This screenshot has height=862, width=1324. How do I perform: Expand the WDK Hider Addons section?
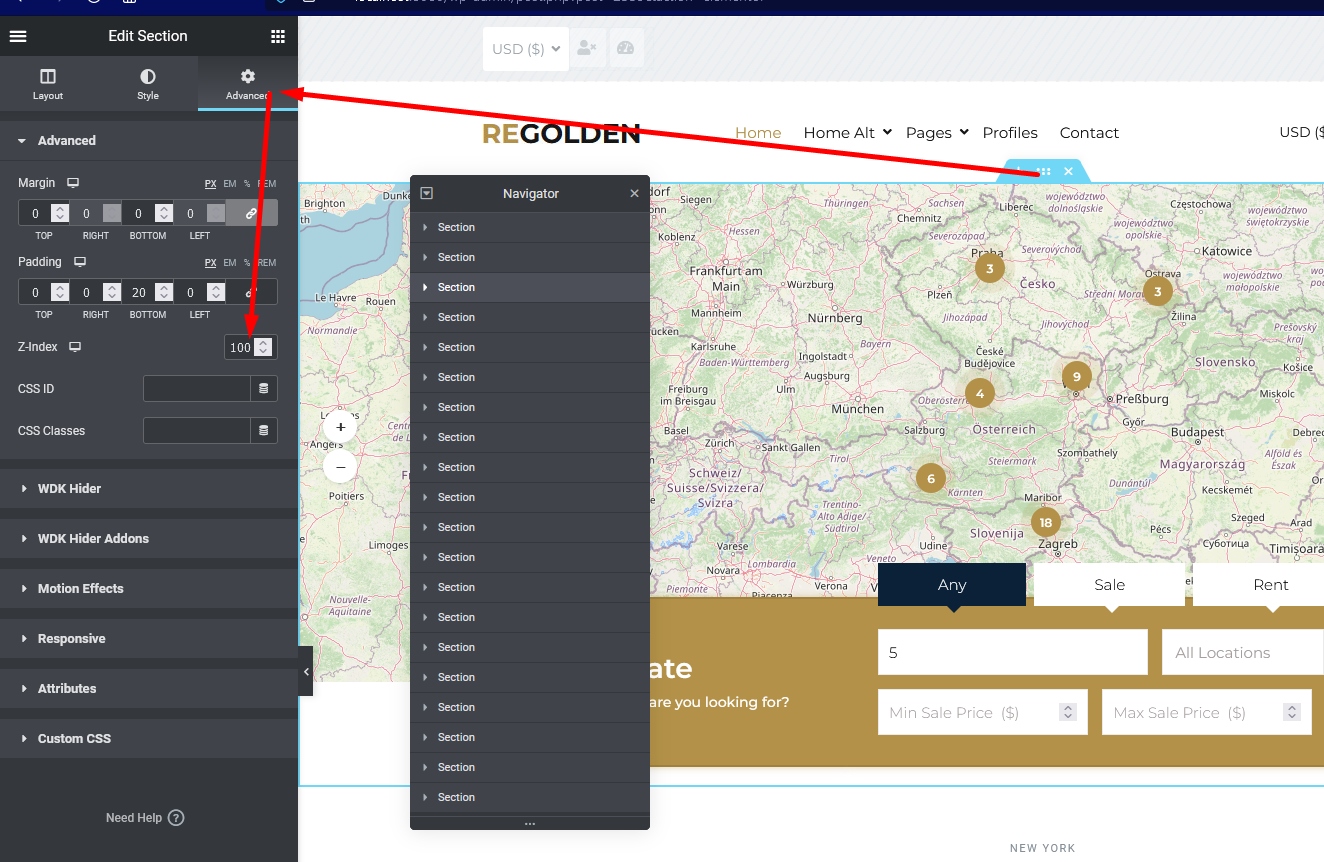coord(149,539)
